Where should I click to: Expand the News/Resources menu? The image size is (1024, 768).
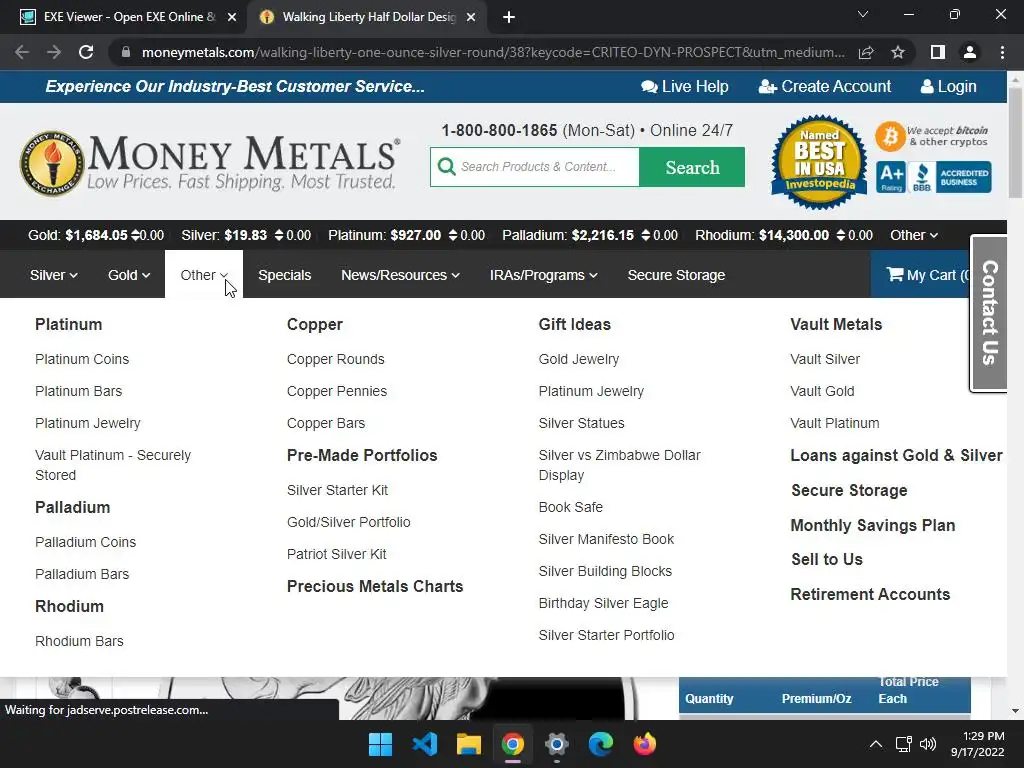[x=400, y=275]
